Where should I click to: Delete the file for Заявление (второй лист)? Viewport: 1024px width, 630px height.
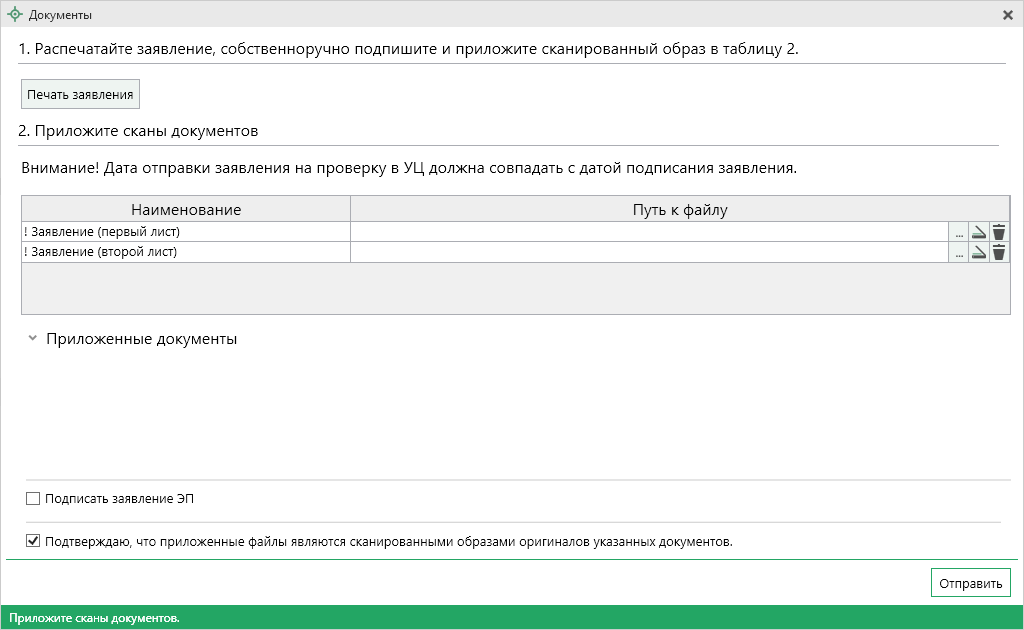[x=999, y=252]
